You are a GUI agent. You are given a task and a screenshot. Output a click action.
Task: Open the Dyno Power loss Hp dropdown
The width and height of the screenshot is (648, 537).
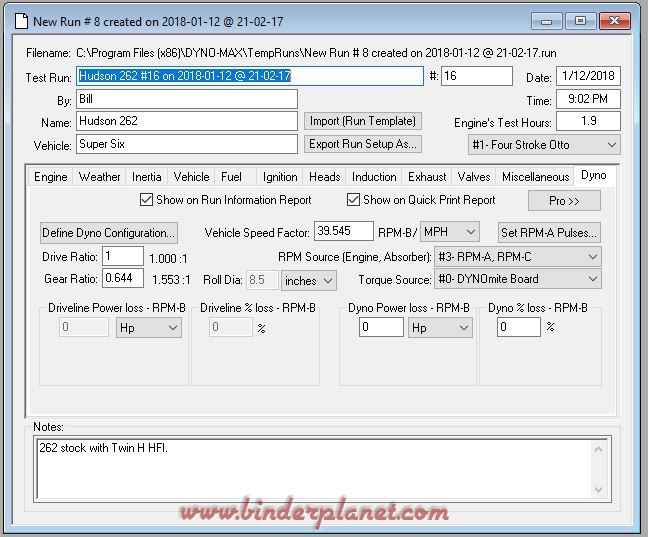(440, 328)
